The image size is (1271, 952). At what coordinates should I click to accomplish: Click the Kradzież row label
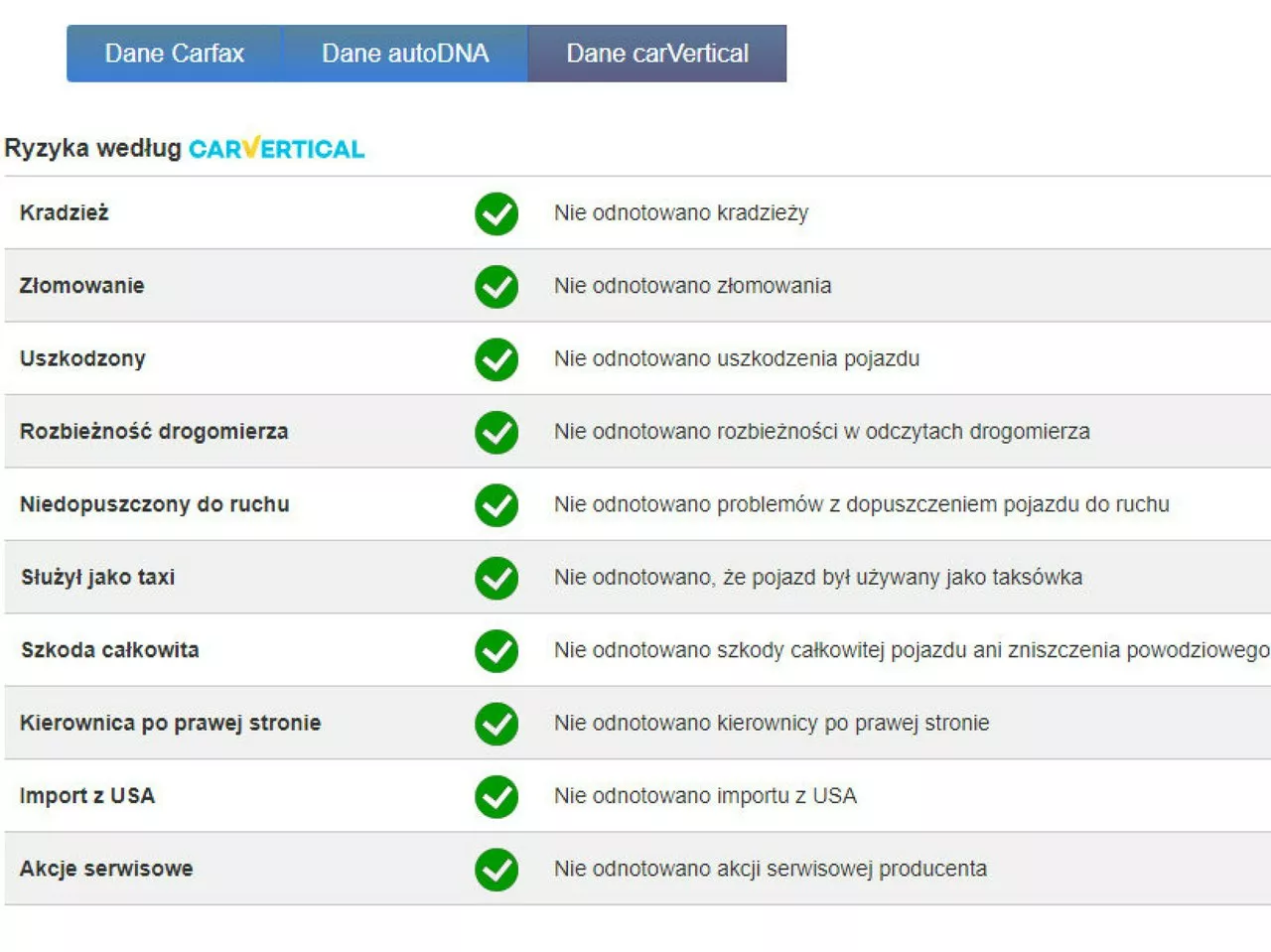(65, 212)
